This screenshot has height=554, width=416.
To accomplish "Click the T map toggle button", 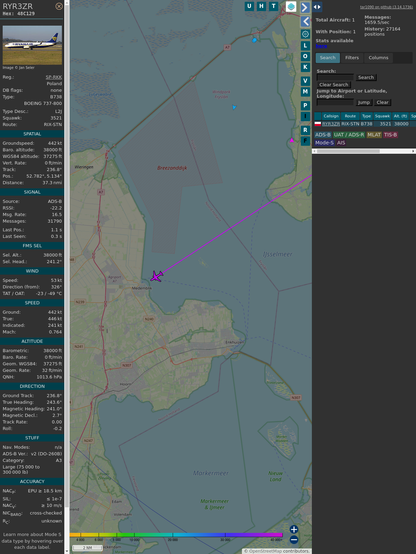I will (x=273, y=6).
